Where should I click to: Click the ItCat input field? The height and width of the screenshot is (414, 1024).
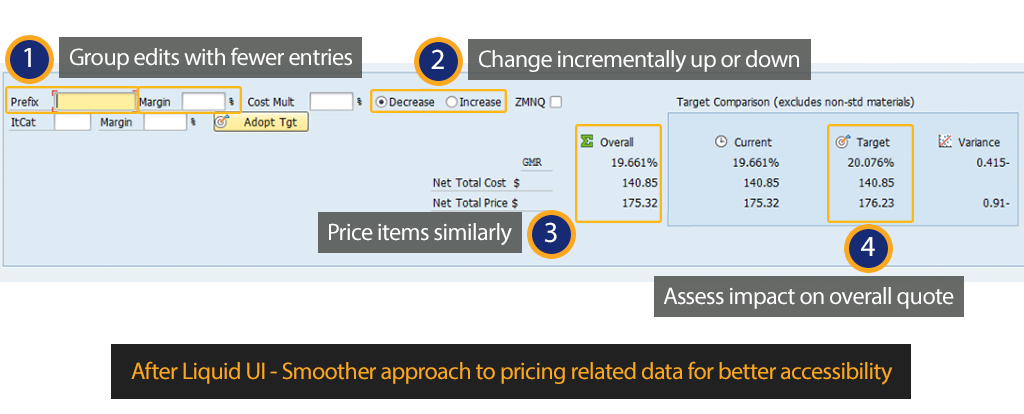click(x=72, y=122)
